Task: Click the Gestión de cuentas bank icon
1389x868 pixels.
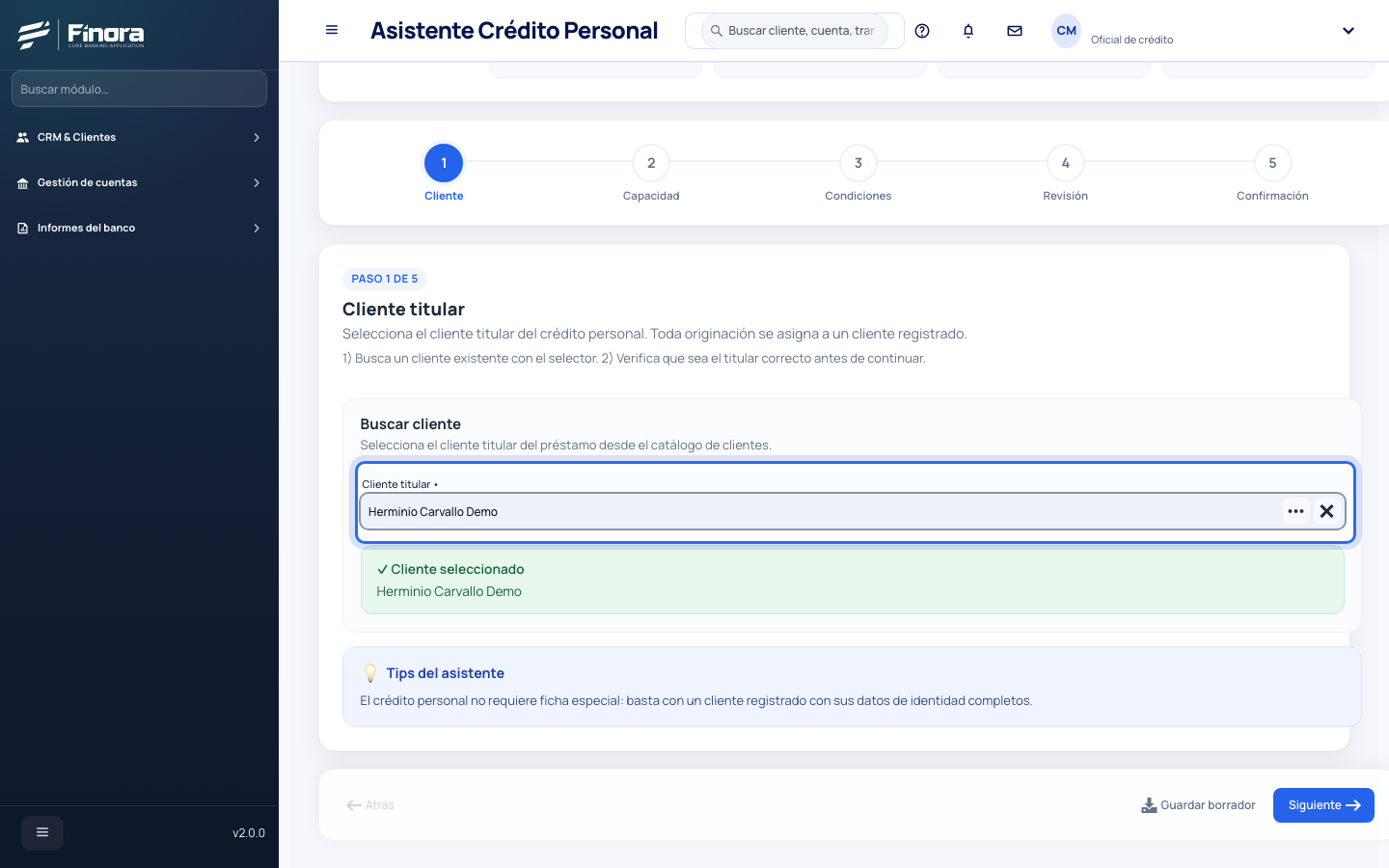Action: click(x=23, y=183)
